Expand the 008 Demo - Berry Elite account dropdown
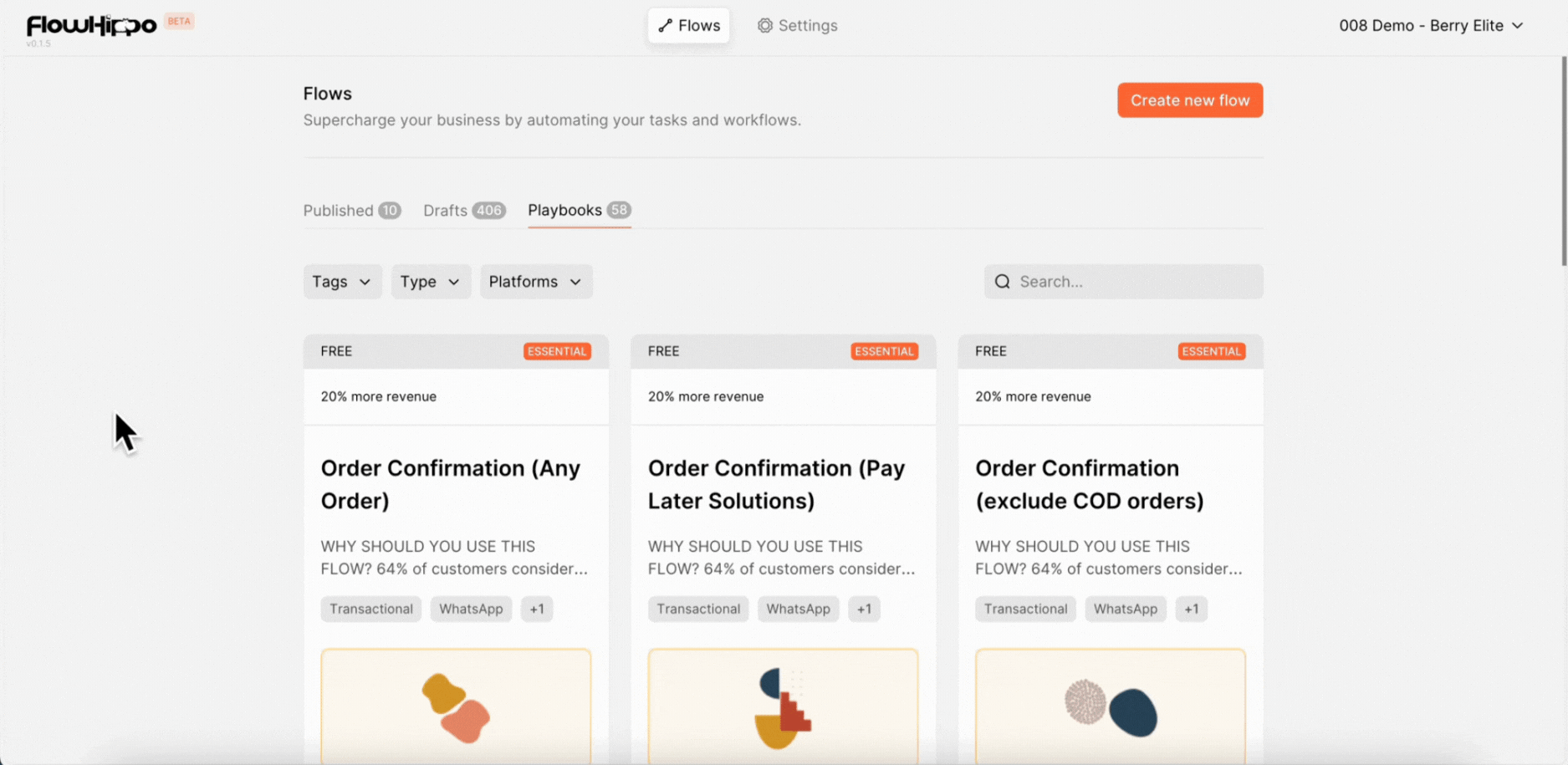Screen dimensions: 1568x765 pyautogui.click(x=1431, y=26)
